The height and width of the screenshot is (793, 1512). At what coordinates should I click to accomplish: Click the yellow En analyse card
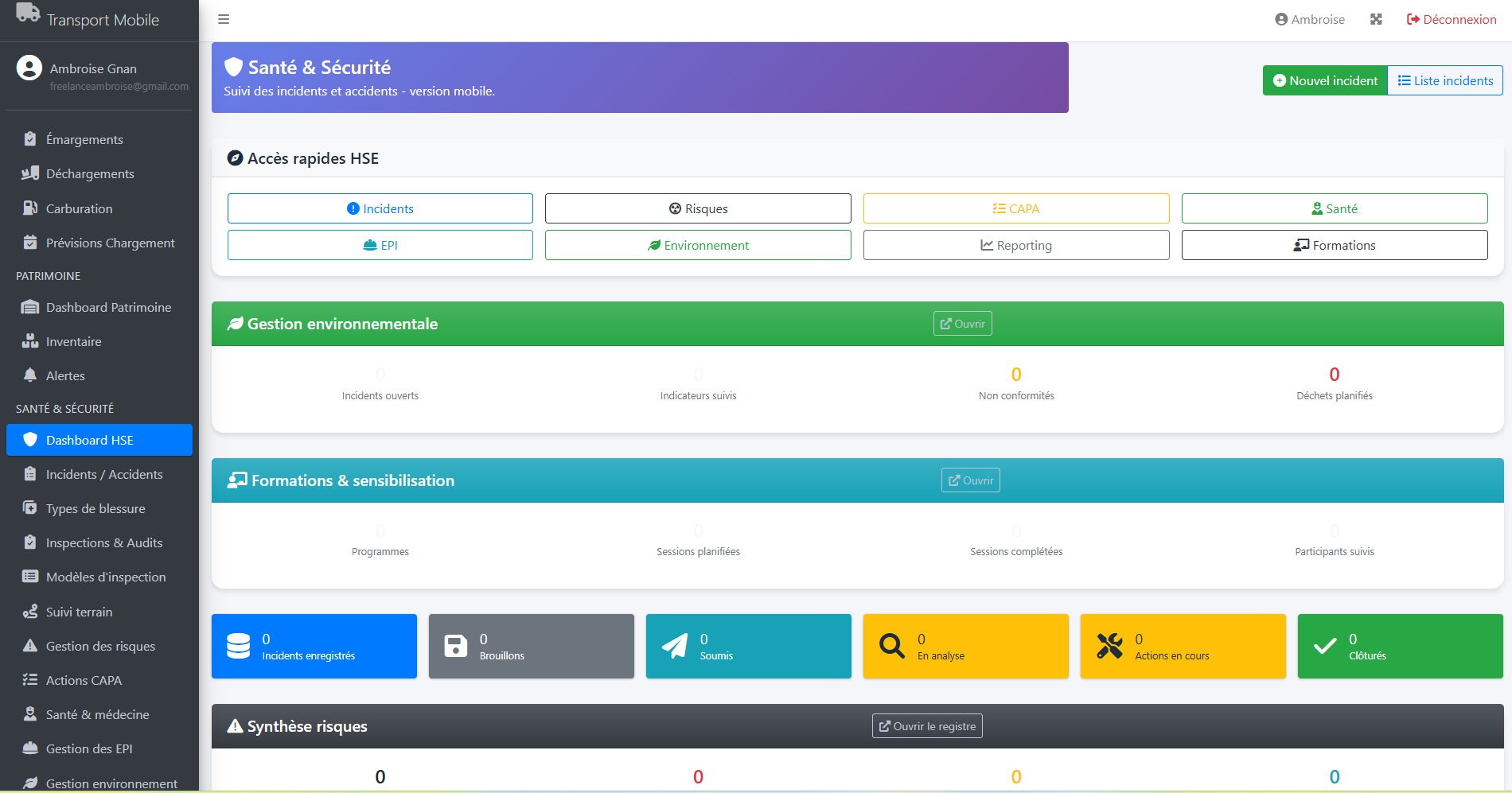click(x=965, y=646)
